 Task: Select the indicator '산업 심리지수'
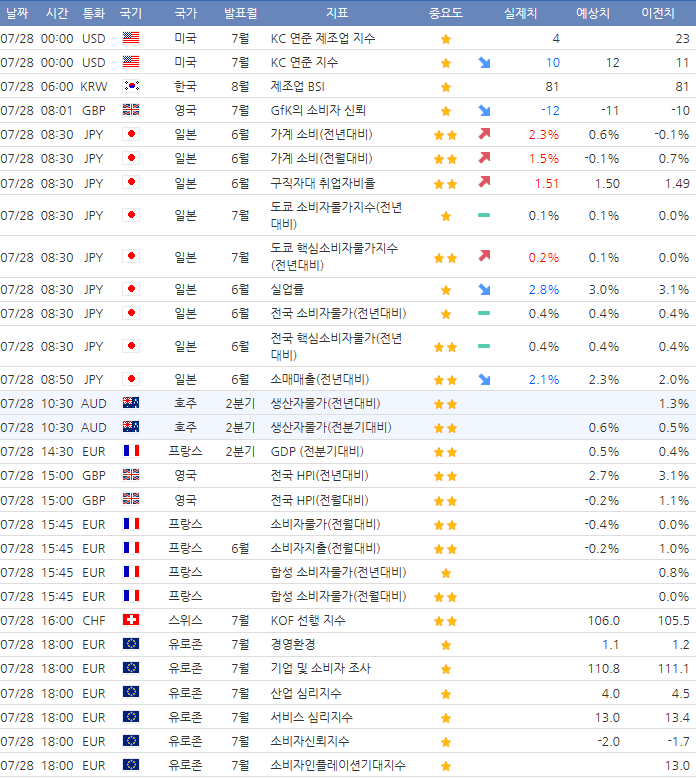point(306,693)
